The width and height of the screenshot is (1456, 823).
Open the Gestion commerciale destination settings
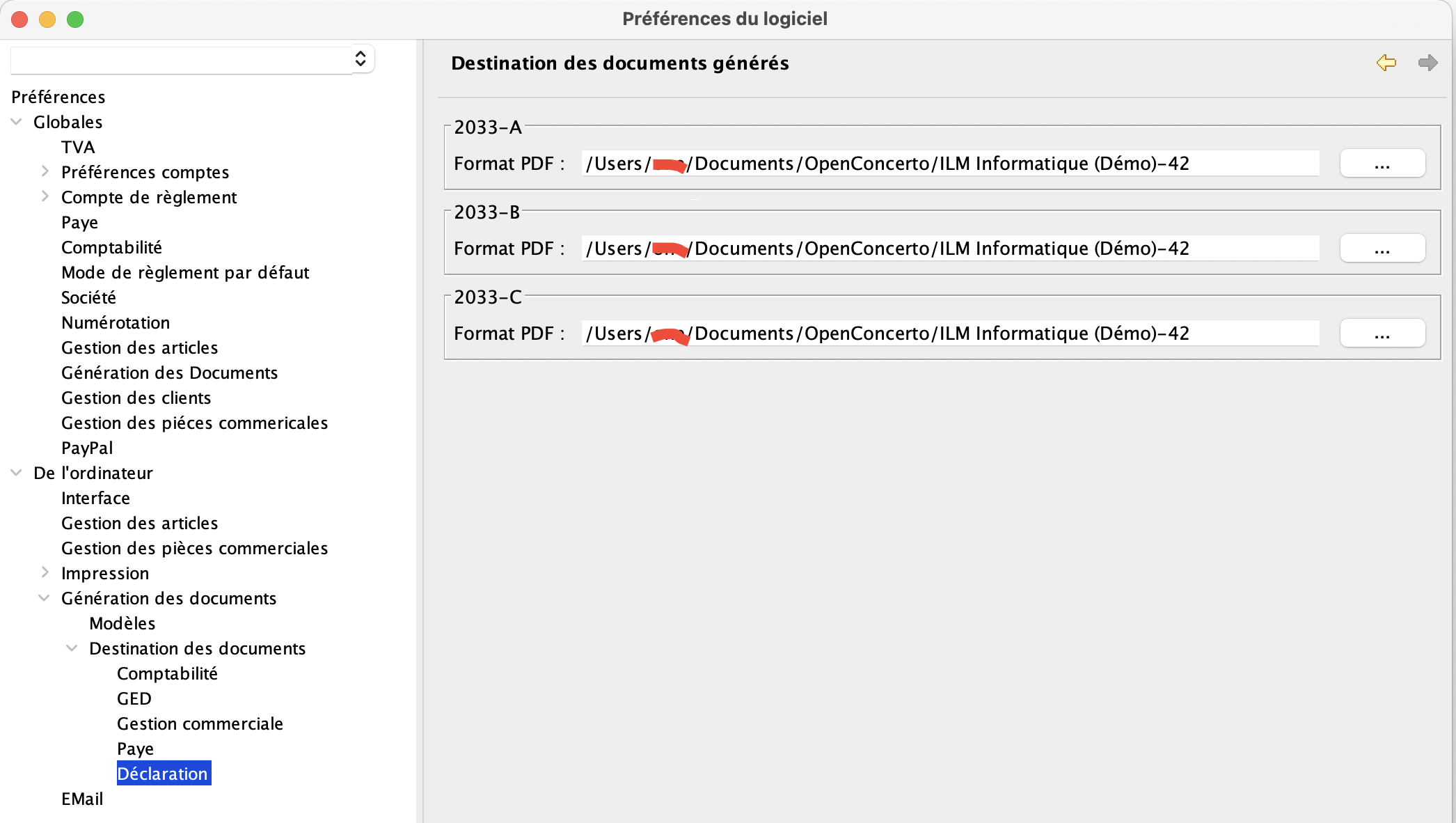tap(200, 723)
